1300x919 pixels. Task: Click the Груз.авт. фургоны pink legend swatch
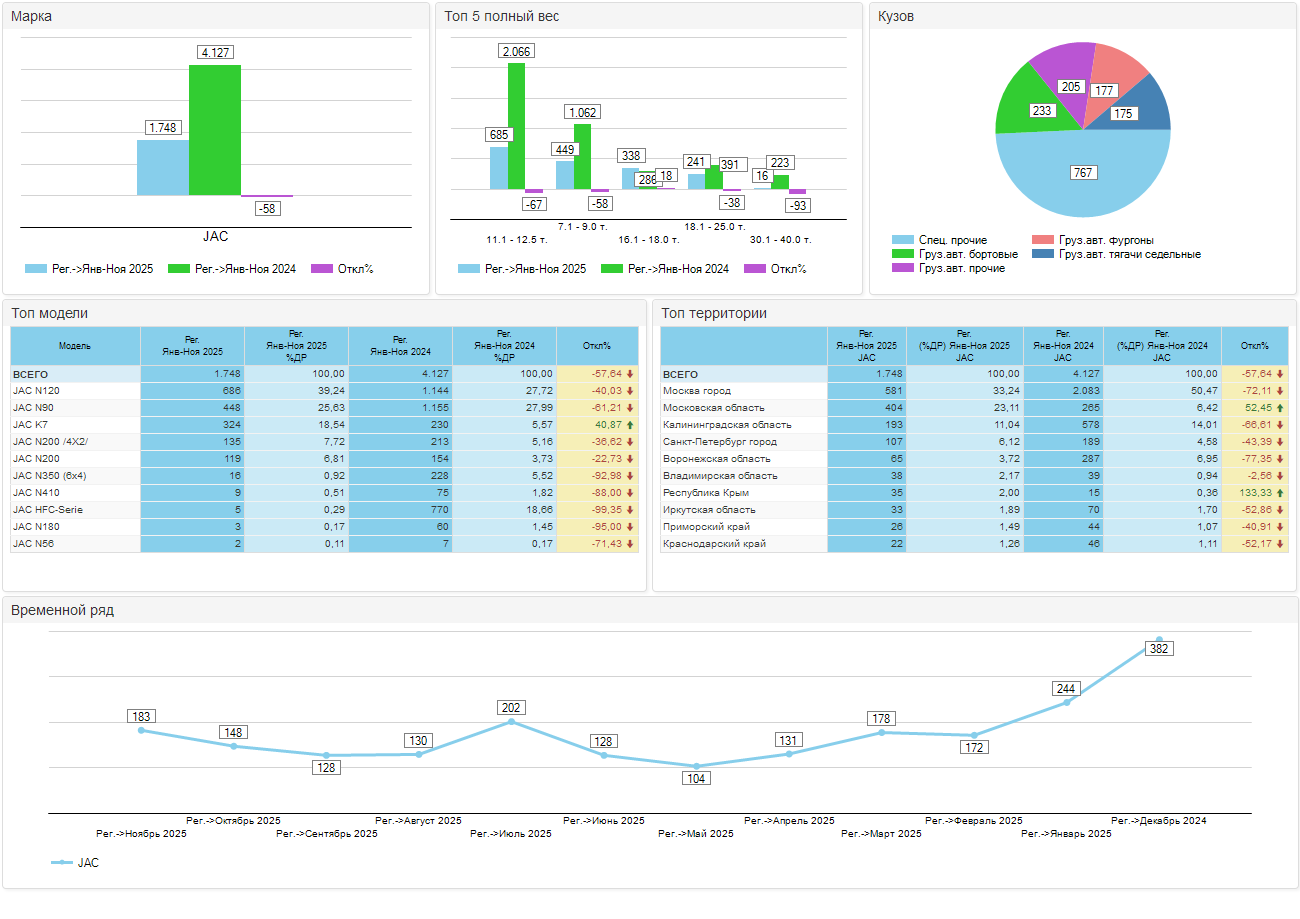coord(1042,240)
